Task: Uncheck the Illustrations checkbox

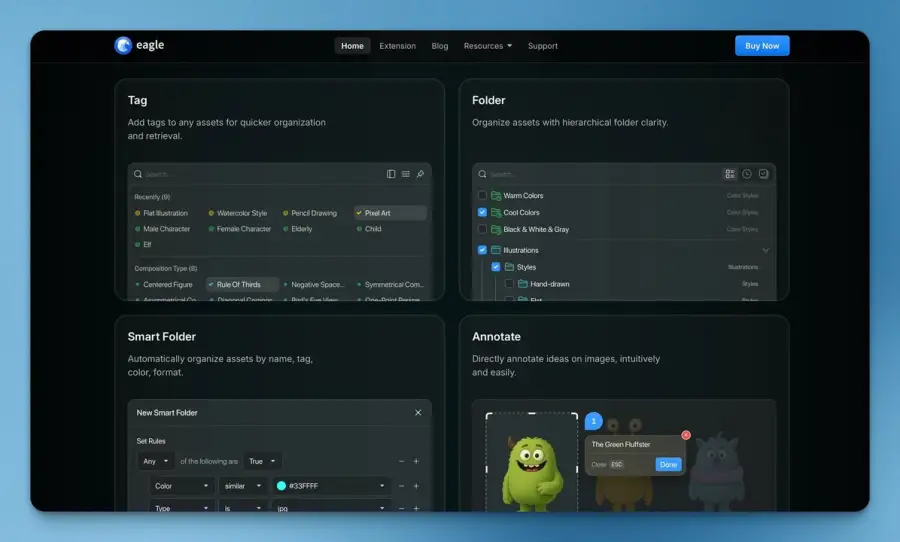Action: tap(482, 250)
